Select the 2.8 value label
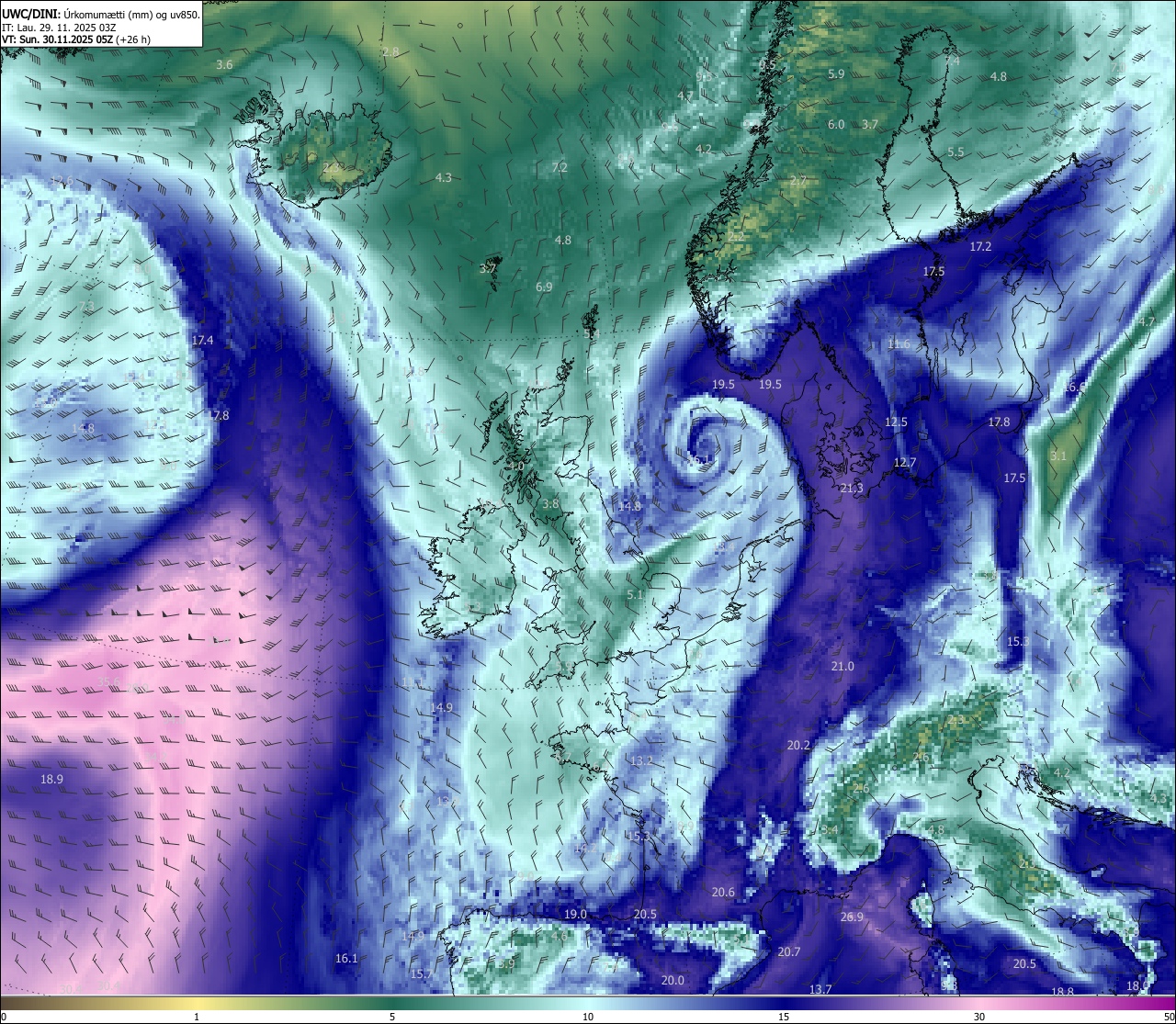1176x1024 pixels. 390,52
